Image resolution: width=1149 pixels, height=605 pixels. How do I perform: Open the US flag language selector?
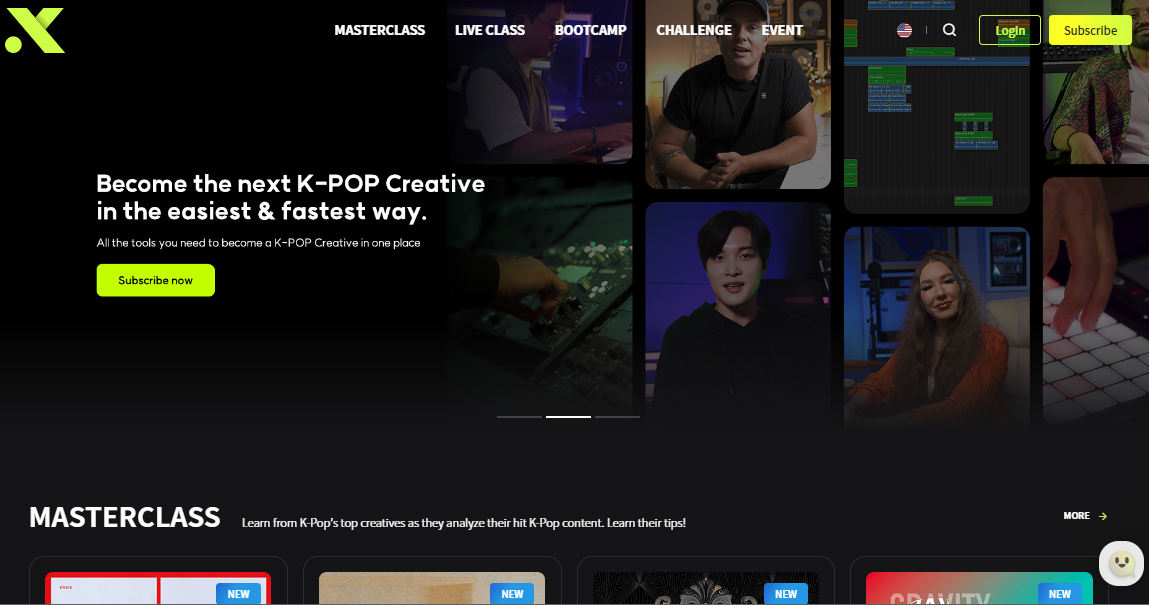pos(905,30)
